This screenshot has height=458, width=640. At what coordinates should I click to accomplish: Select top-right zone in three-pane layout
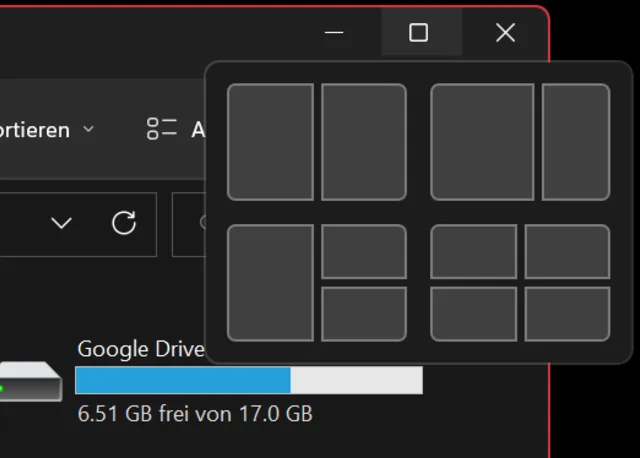pos(364,252)
